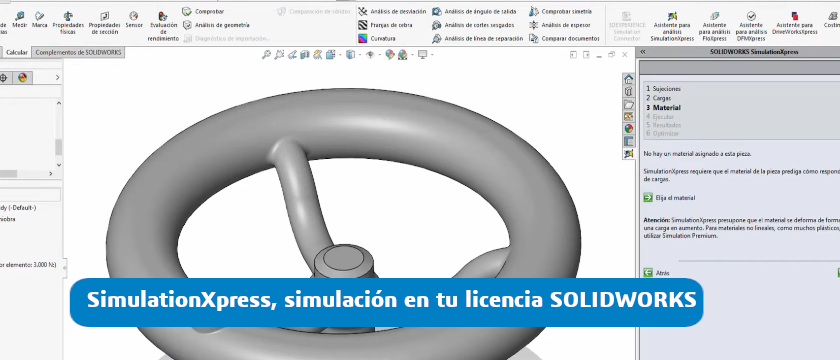
Task: Open the task pane view palette icon
Action: coord(628,116)
